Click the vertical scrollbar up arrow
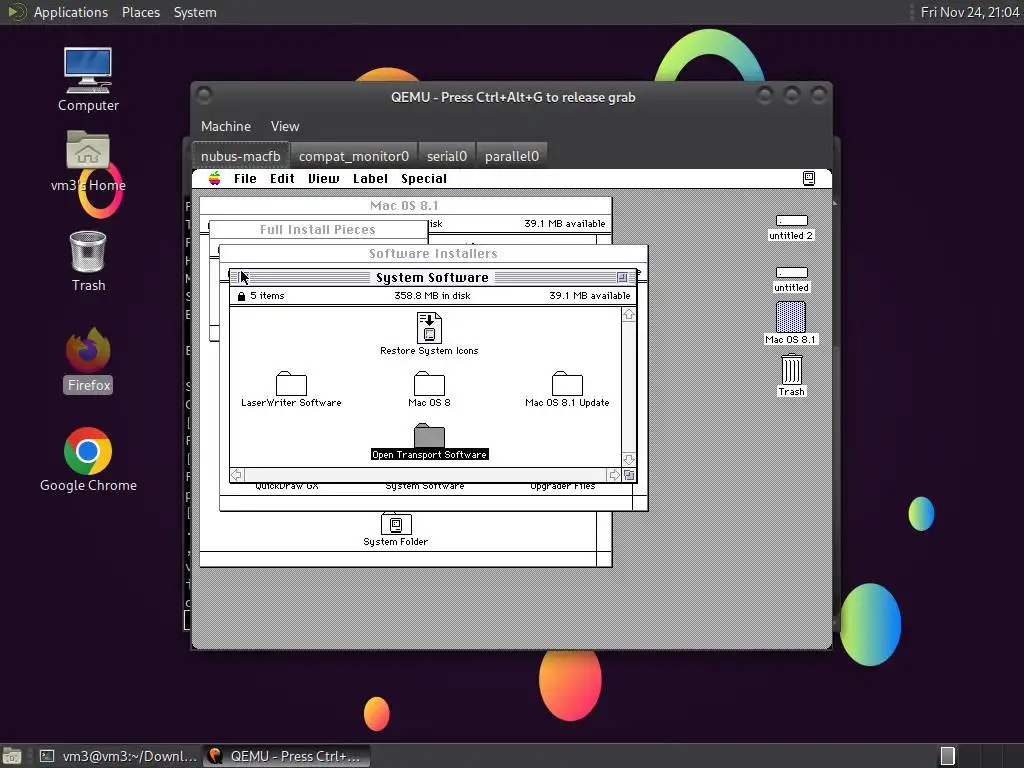Image resolution: width=1024 pixels, height=768 pixels. 629,315
